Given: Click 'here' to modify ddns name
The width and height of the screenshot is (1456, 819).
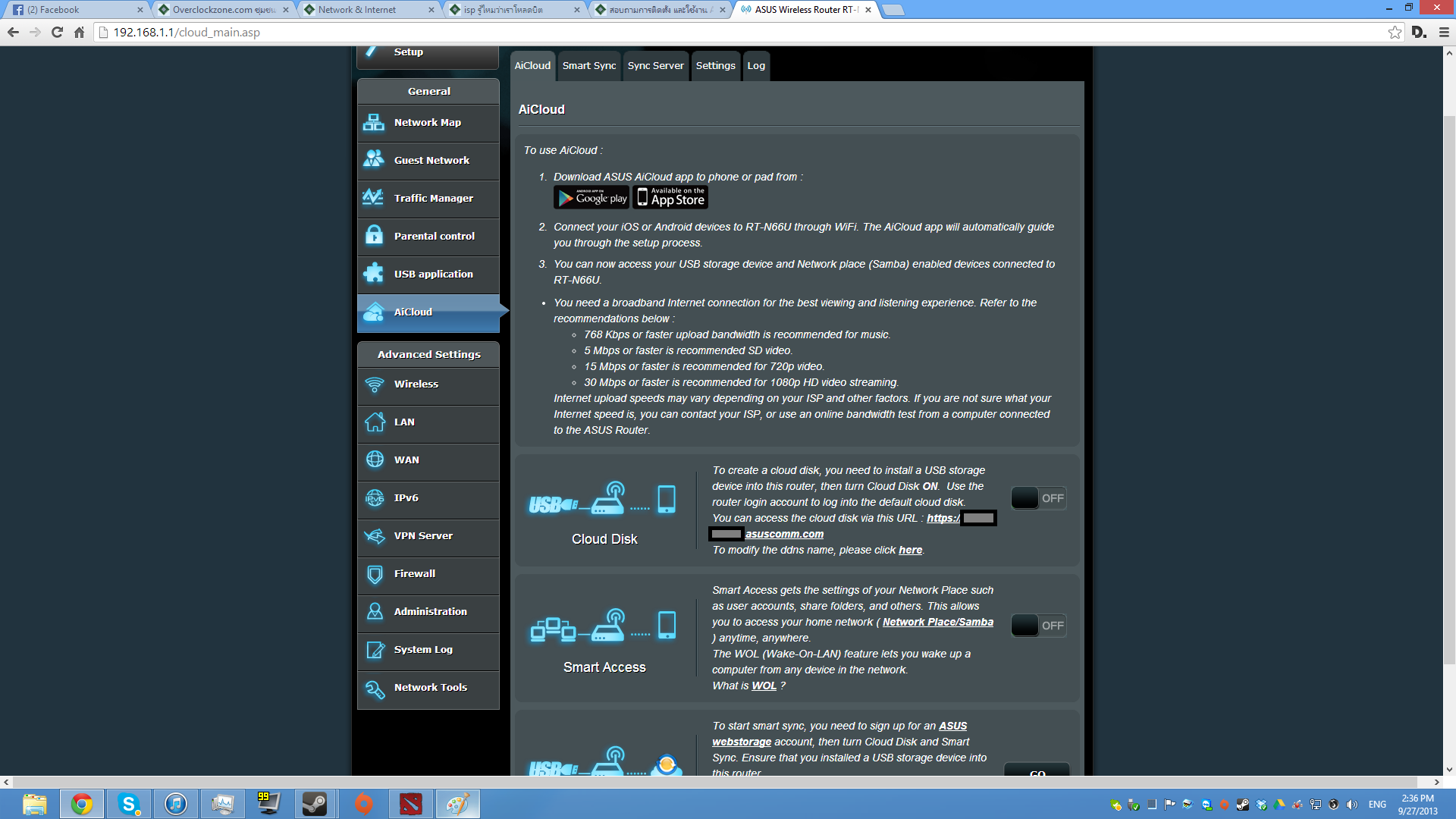Looking at the screenshot, I should pos(910,550).
